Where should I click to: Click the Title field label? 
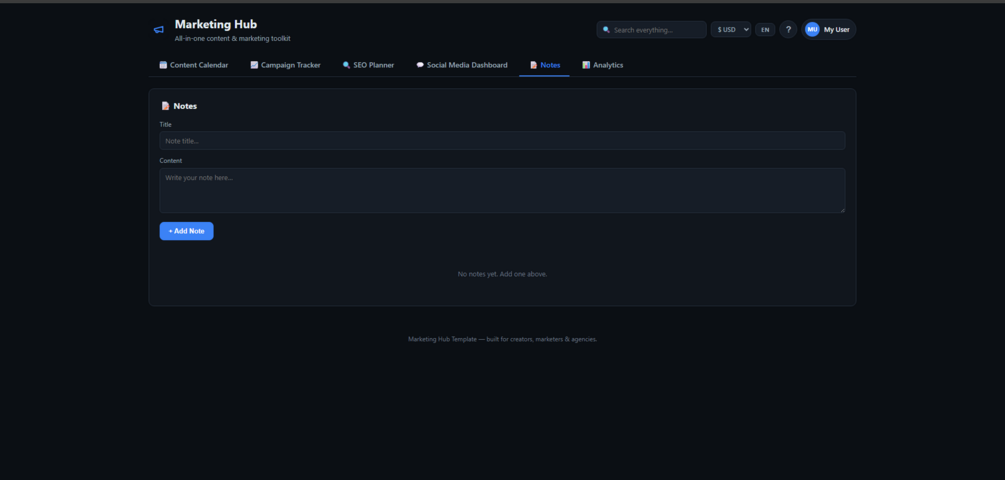[x=165, y=125]
